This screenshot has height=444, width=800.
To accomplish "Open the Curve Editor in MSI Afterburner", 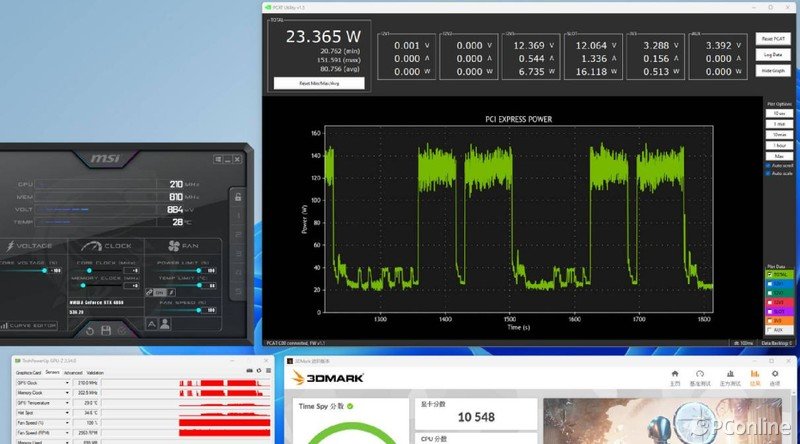I will (29, 325).
